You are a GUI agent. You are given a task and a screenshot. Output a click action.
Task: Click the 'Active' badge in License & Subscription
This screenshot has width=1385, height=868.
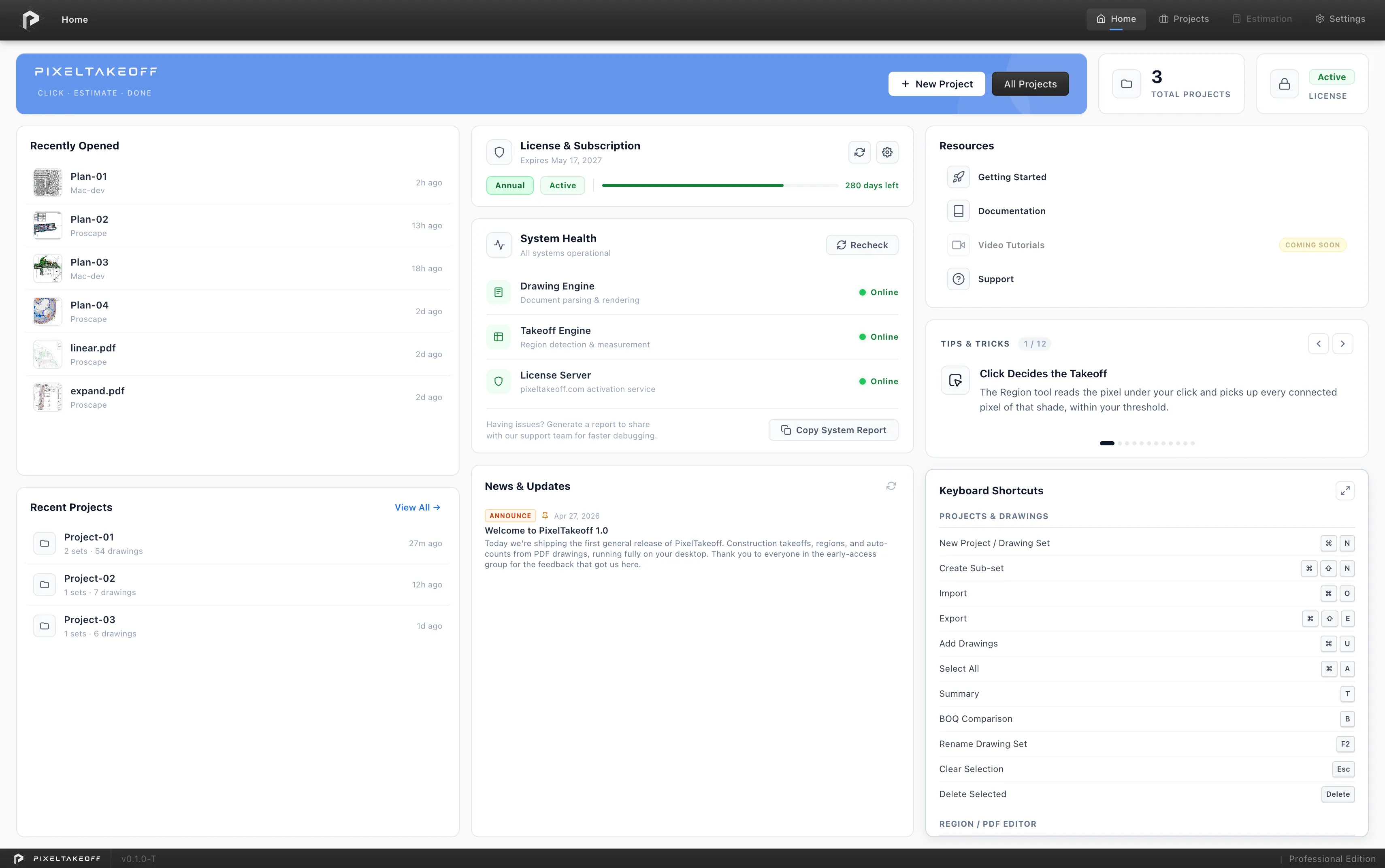pos(563,185)
